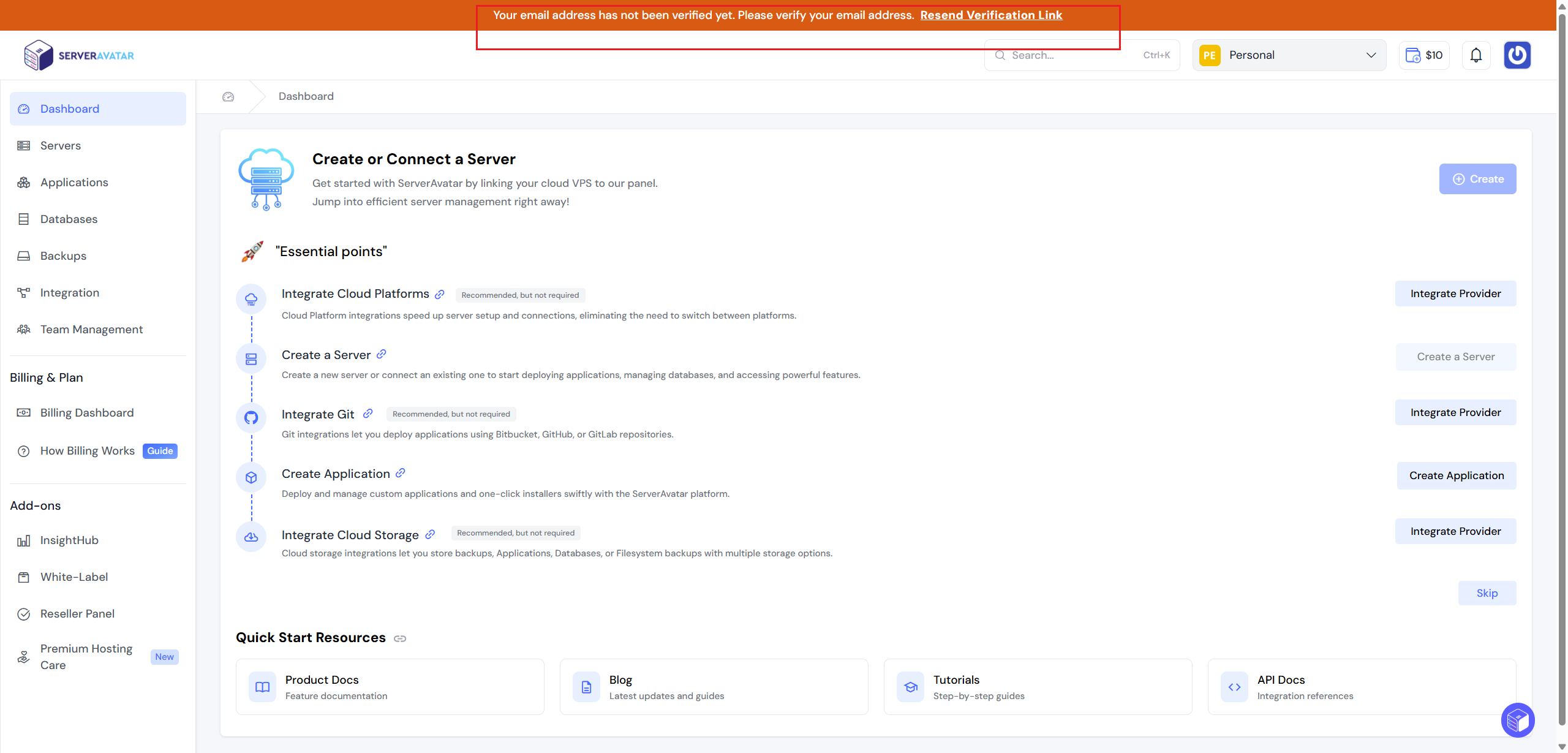Image resolution: width=1568 pixels, height=753 pixels.
Task: Click the link icon next to Quick Start Resources
Action: (400, 638)
